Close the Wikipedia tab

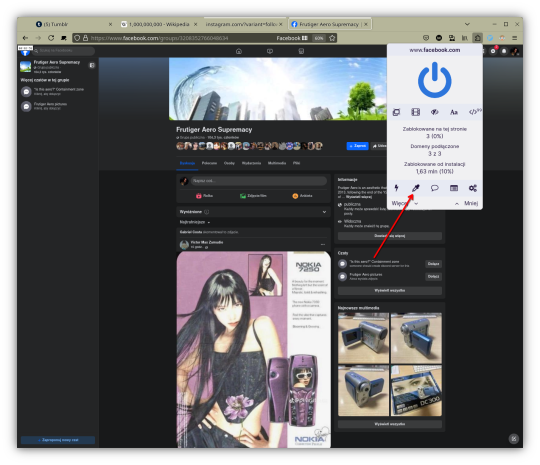195,24
